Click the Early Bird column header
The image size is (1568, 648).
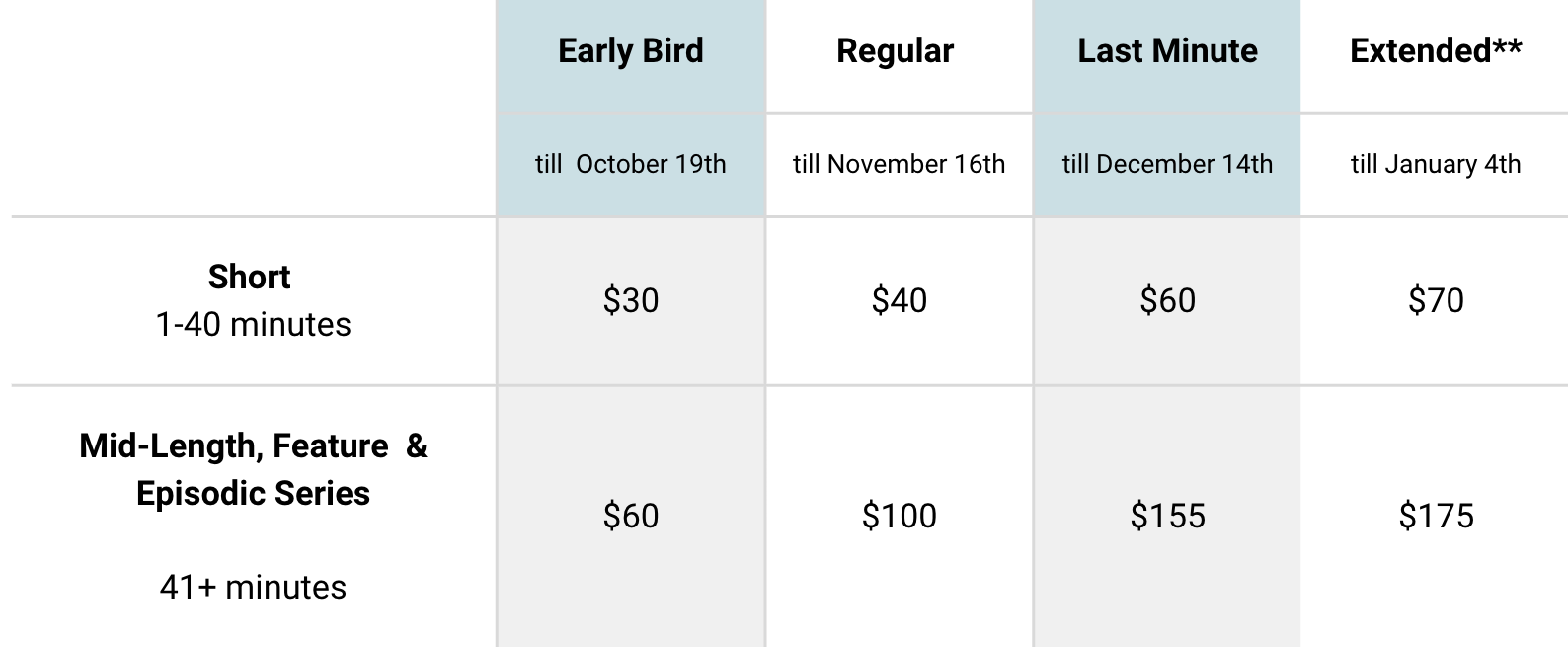631,51
